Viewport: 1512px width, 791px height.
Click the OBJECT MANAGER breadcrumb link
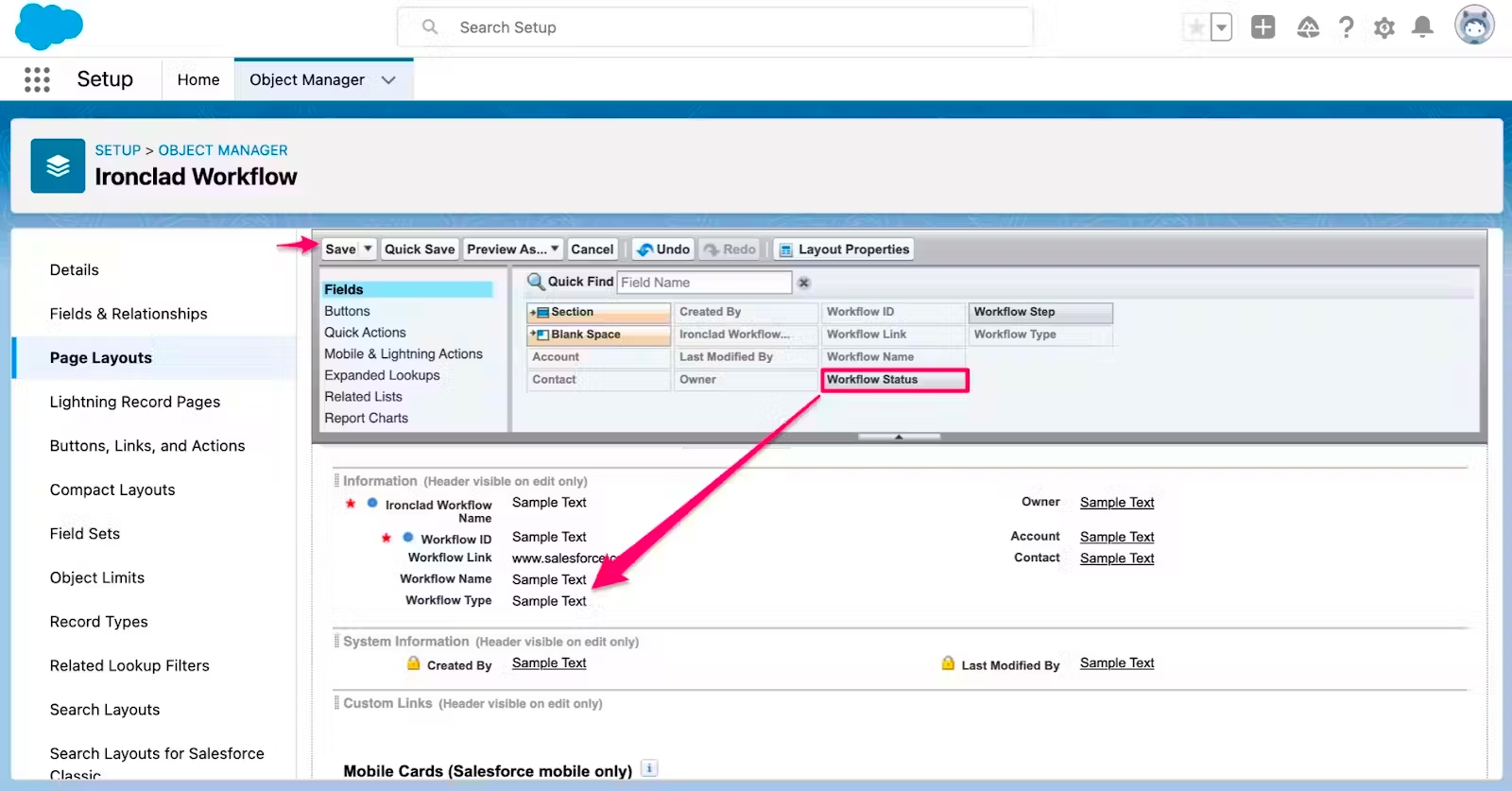pos(223,150)
